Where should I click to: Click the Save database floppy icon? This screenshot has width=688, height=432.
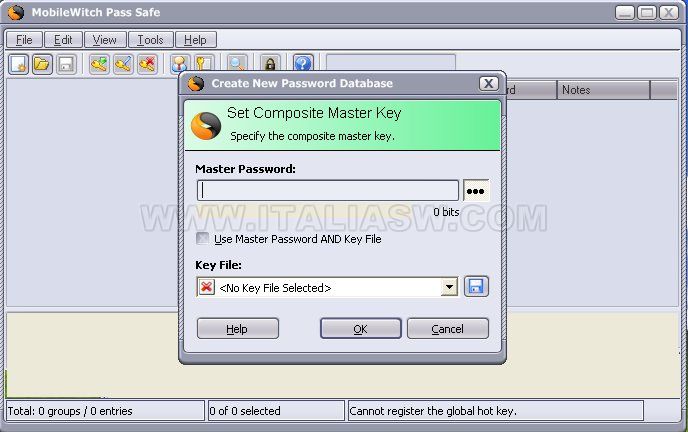coord(66,64)
